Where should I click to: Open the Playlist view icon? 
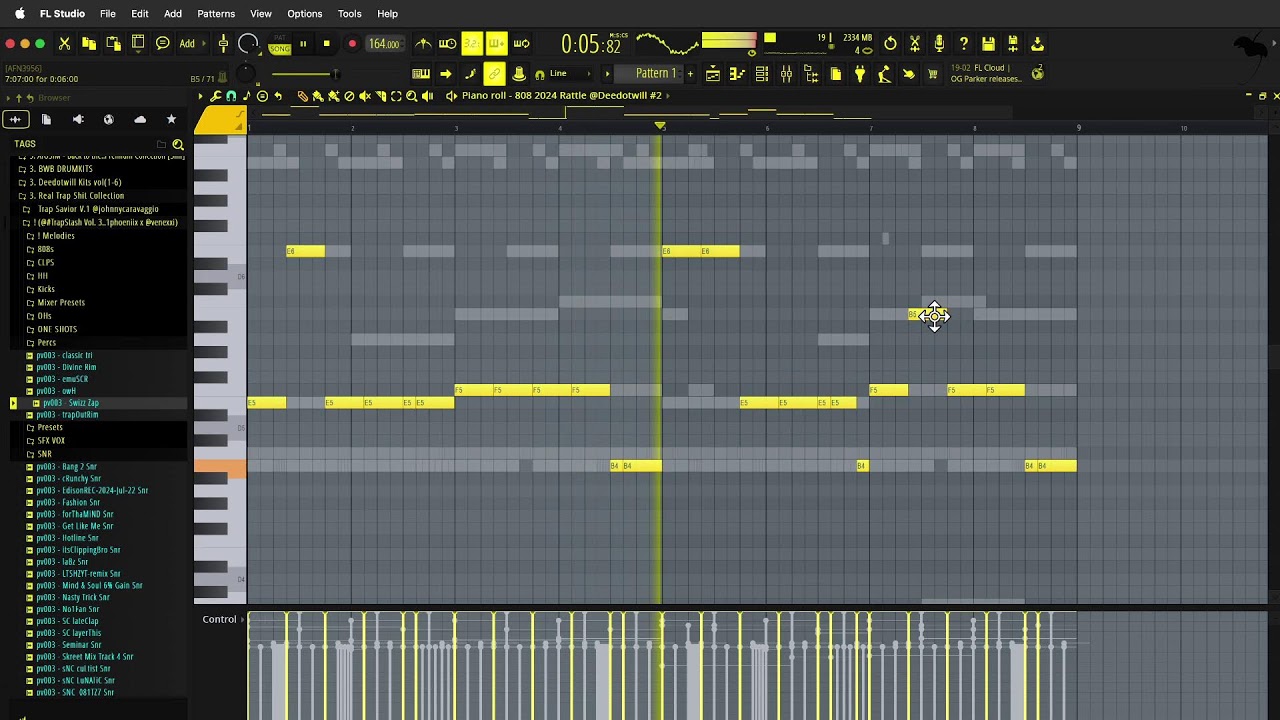pyautogui.click(x=713, y=74)
